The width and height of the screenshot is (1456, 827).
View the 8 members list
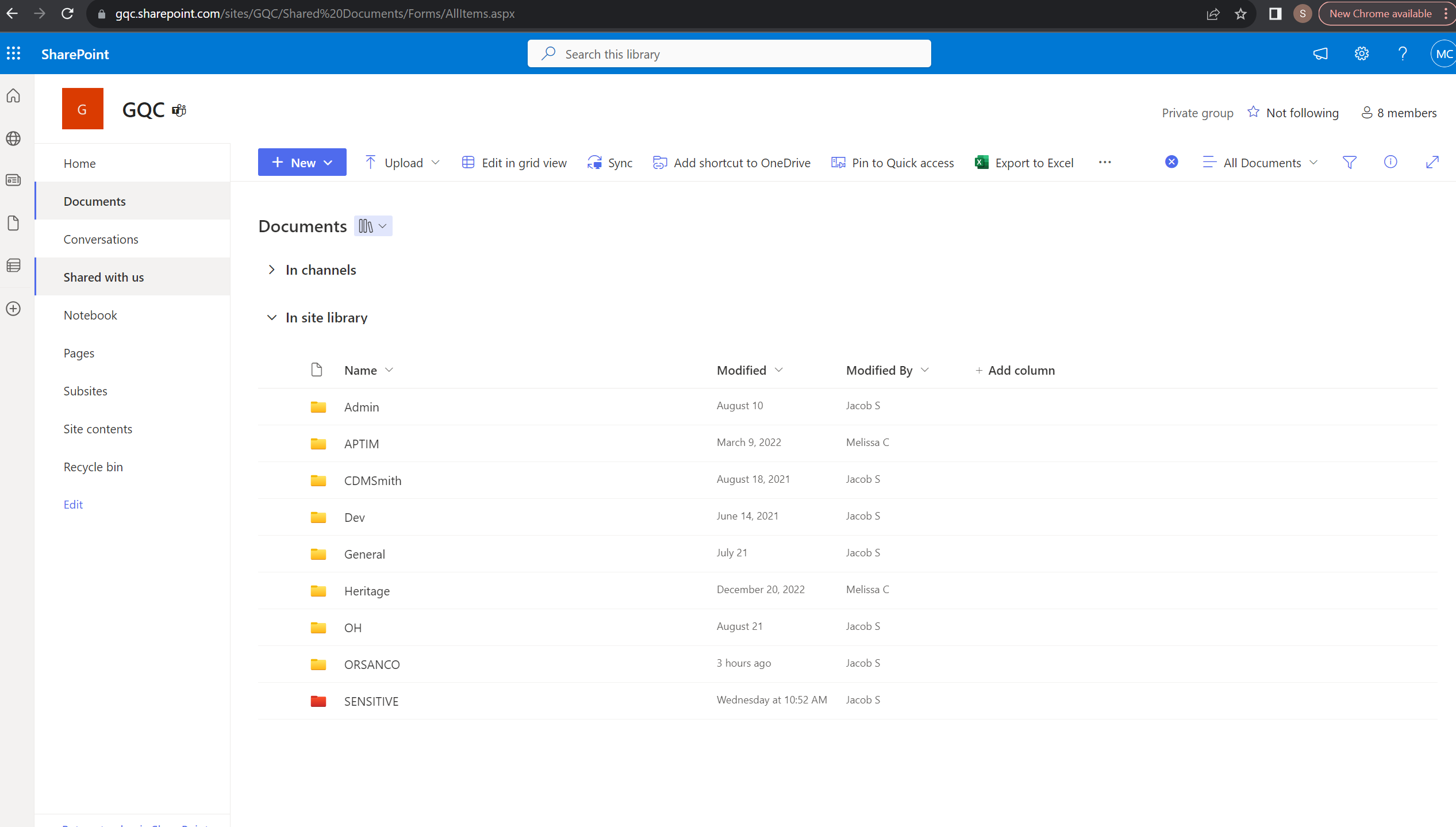(1399, 113)
